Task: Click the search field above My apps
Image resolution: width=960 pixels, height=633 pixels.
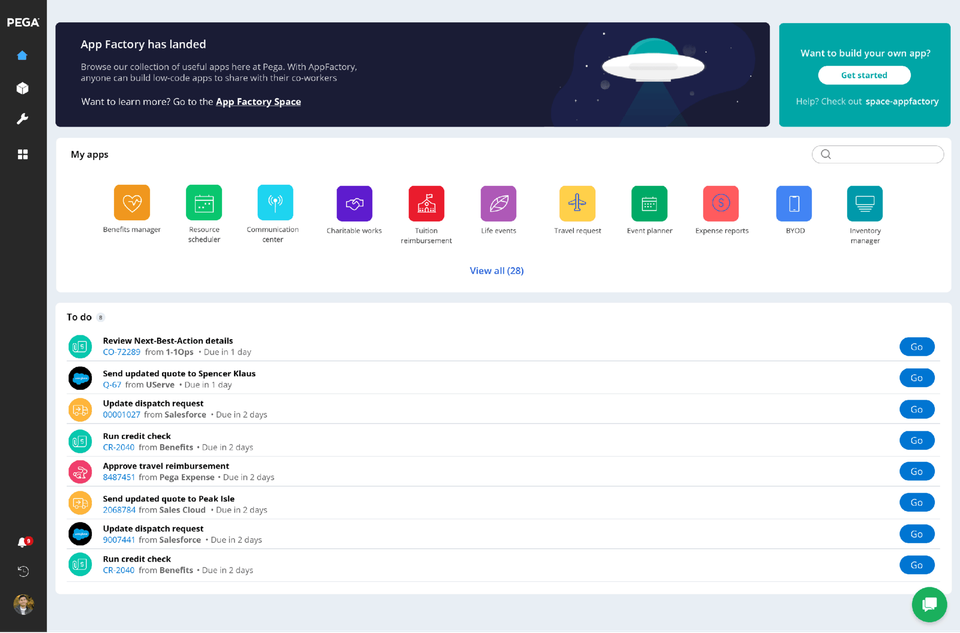Action: point(878,154)
